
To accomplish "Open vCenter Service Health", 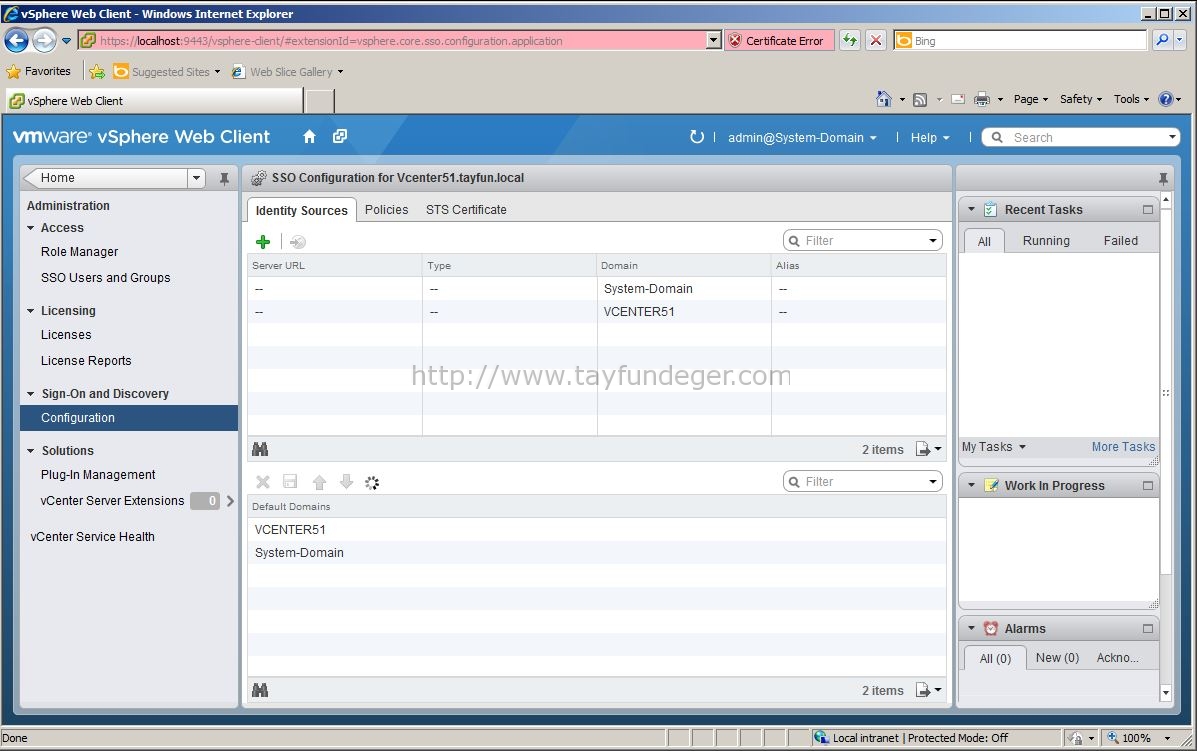I will (92, 537).
